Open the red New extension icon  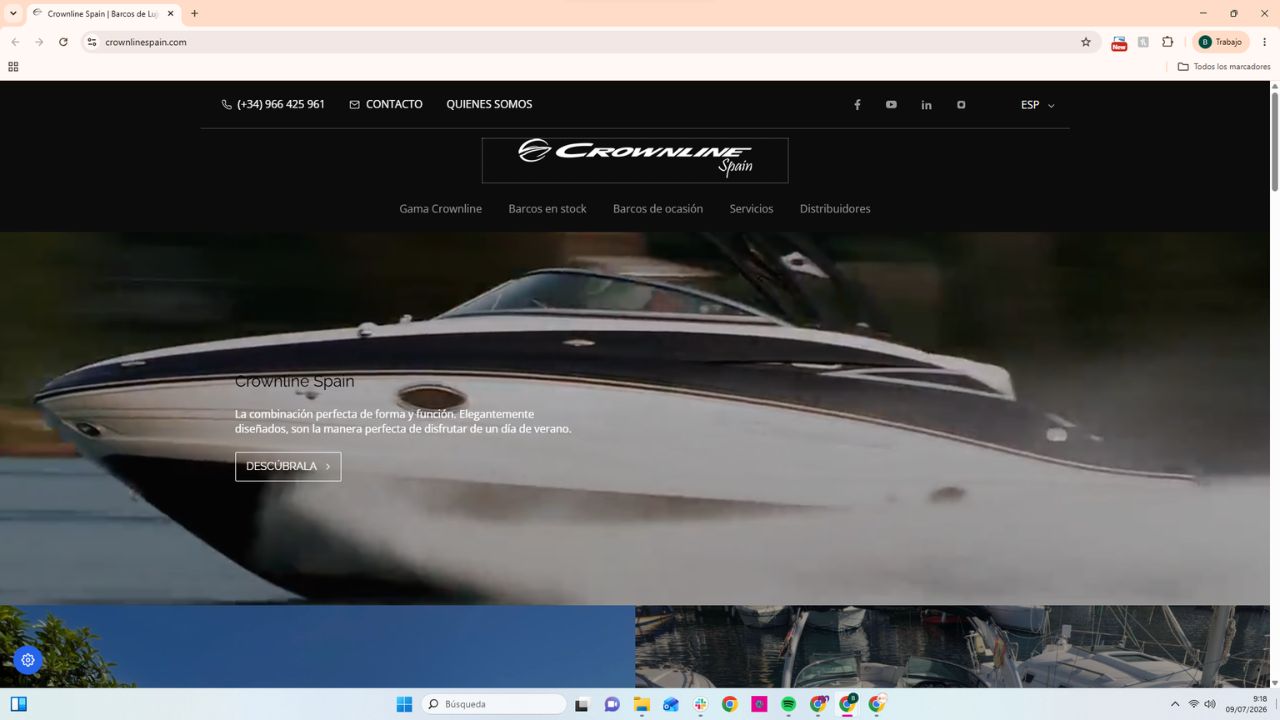(1119, 42)
